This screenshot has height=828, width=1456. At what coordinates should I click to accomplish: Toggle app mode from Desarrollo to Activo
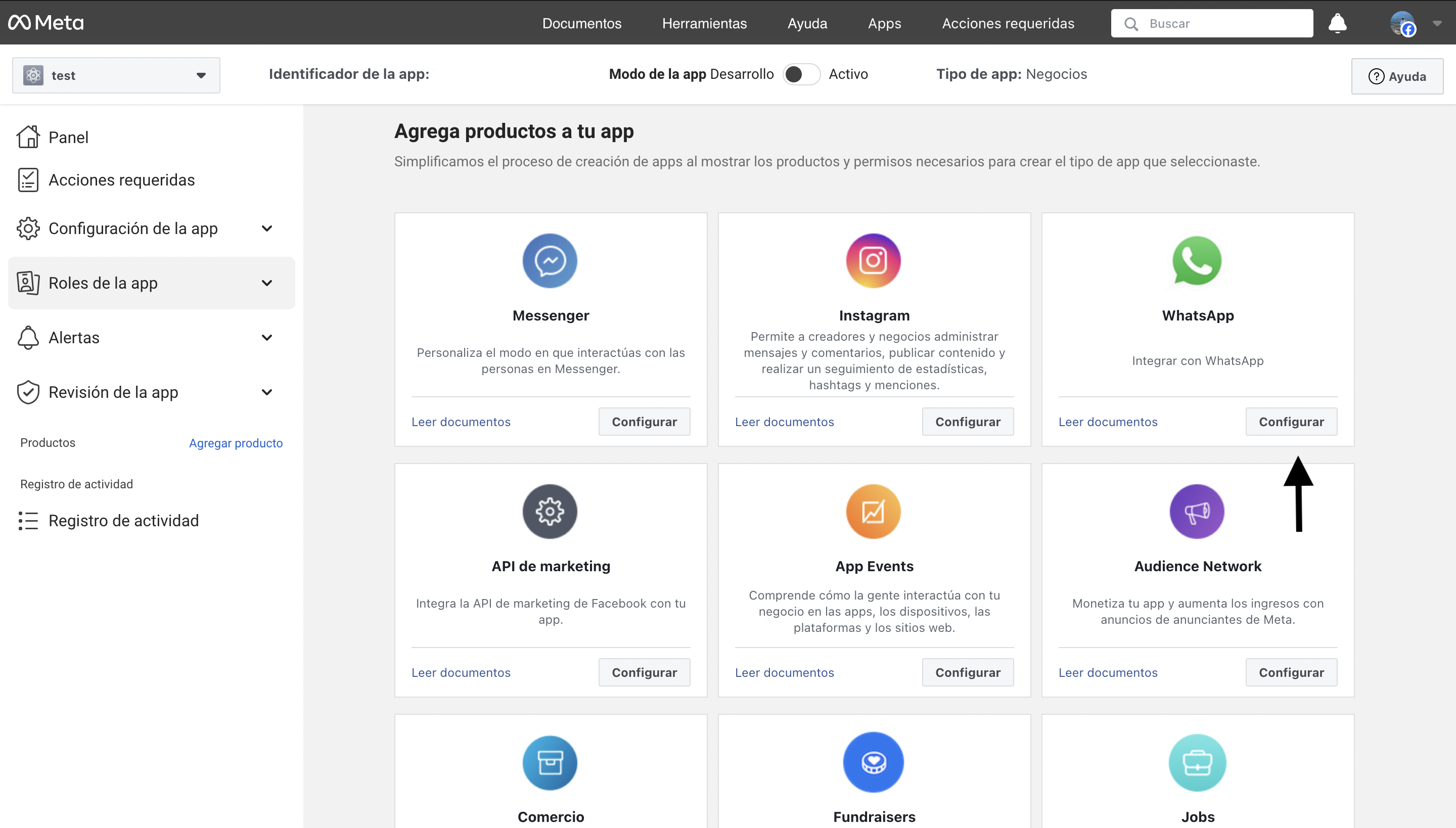(x=801, y=74)
